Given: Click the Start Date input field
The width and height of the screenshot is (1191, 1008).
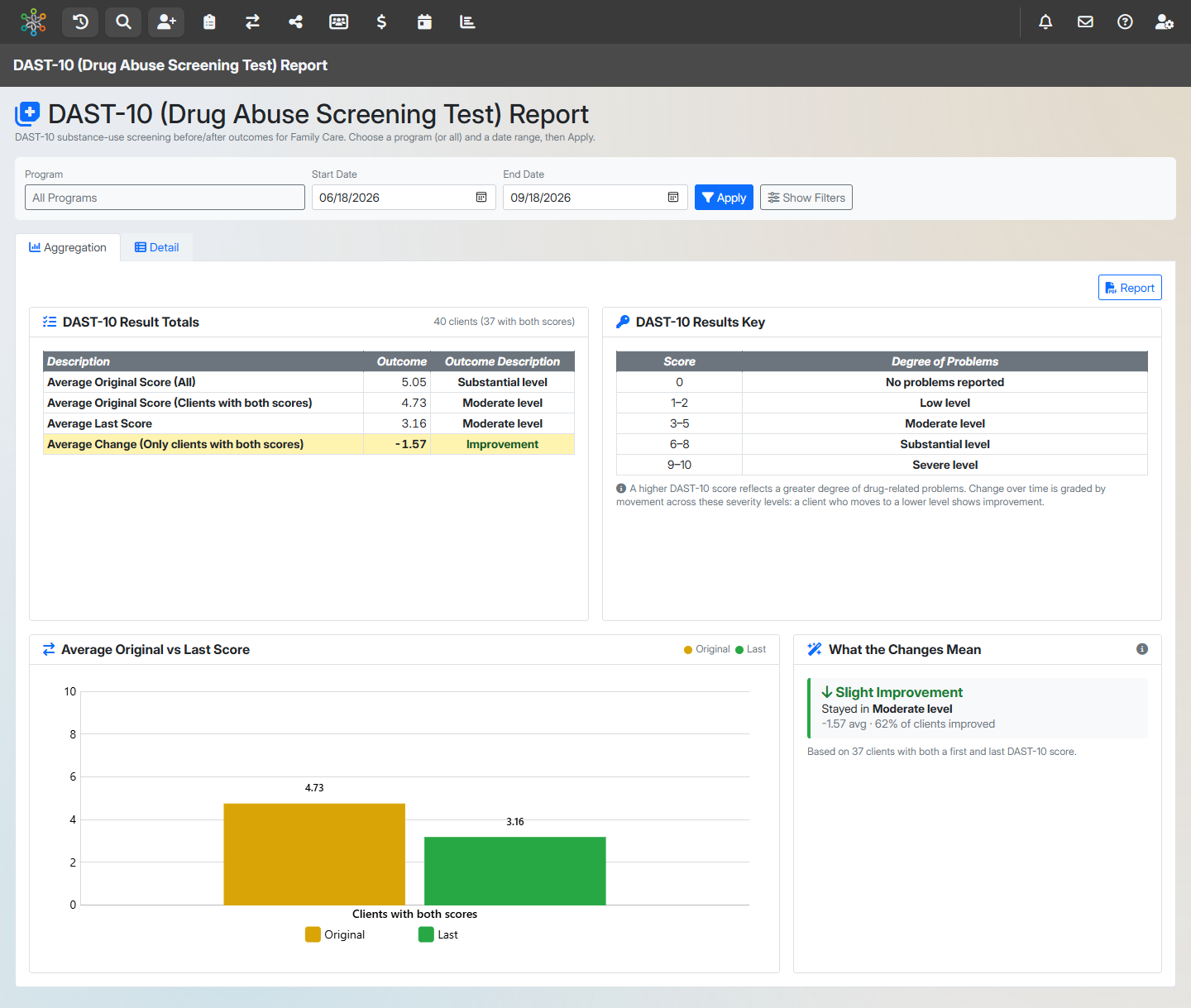Looking at the screenshot, I should click(x=404, y=197).
